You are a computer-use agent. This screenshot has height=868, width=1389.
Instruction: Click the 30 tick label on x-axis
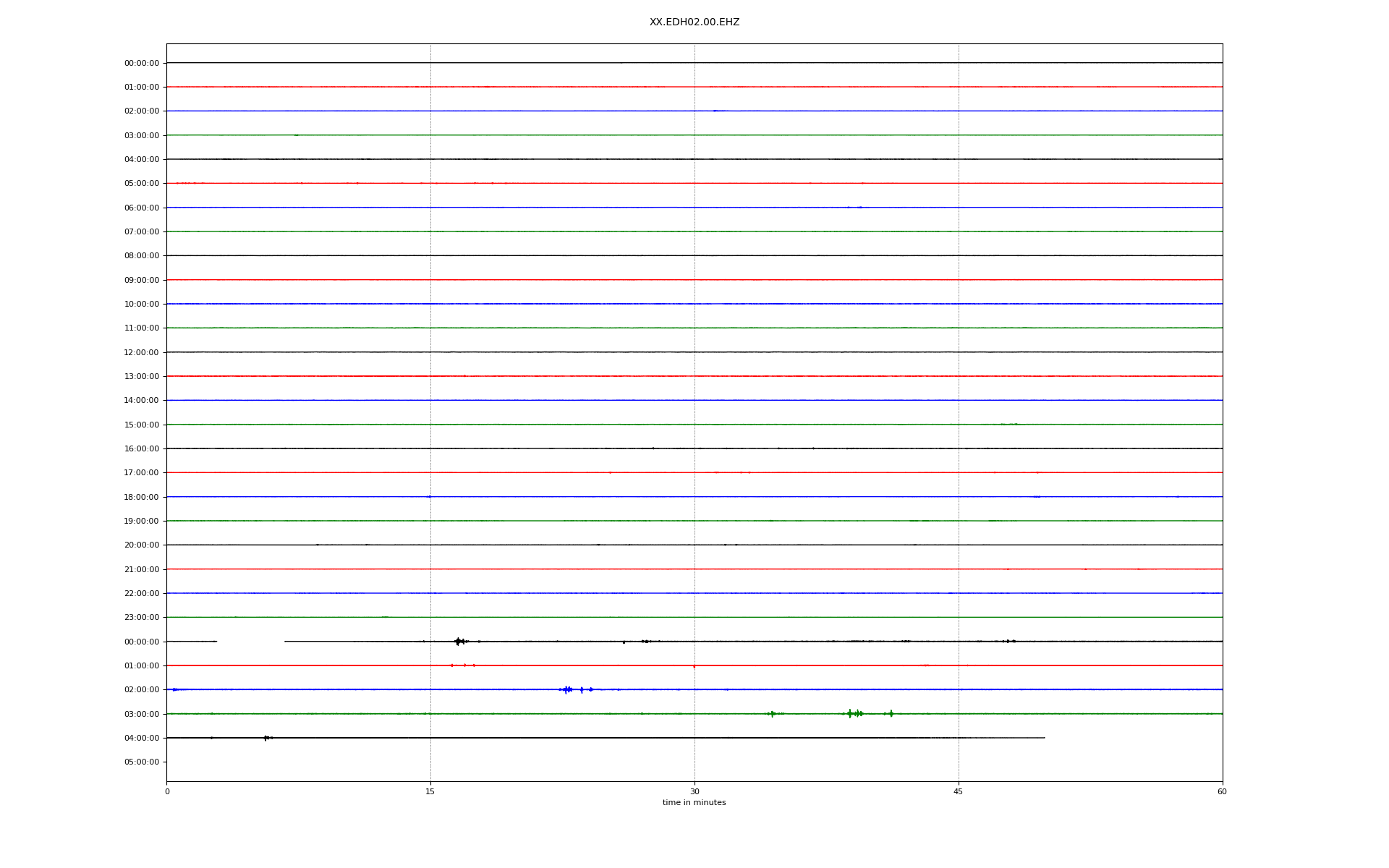click(694, 791)
